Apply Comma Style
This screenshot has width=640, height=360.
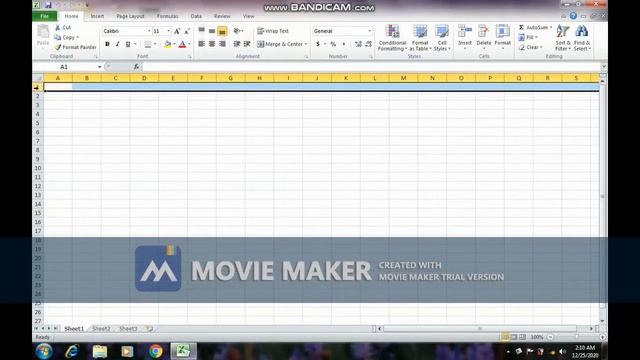click(x=344, y=44)
